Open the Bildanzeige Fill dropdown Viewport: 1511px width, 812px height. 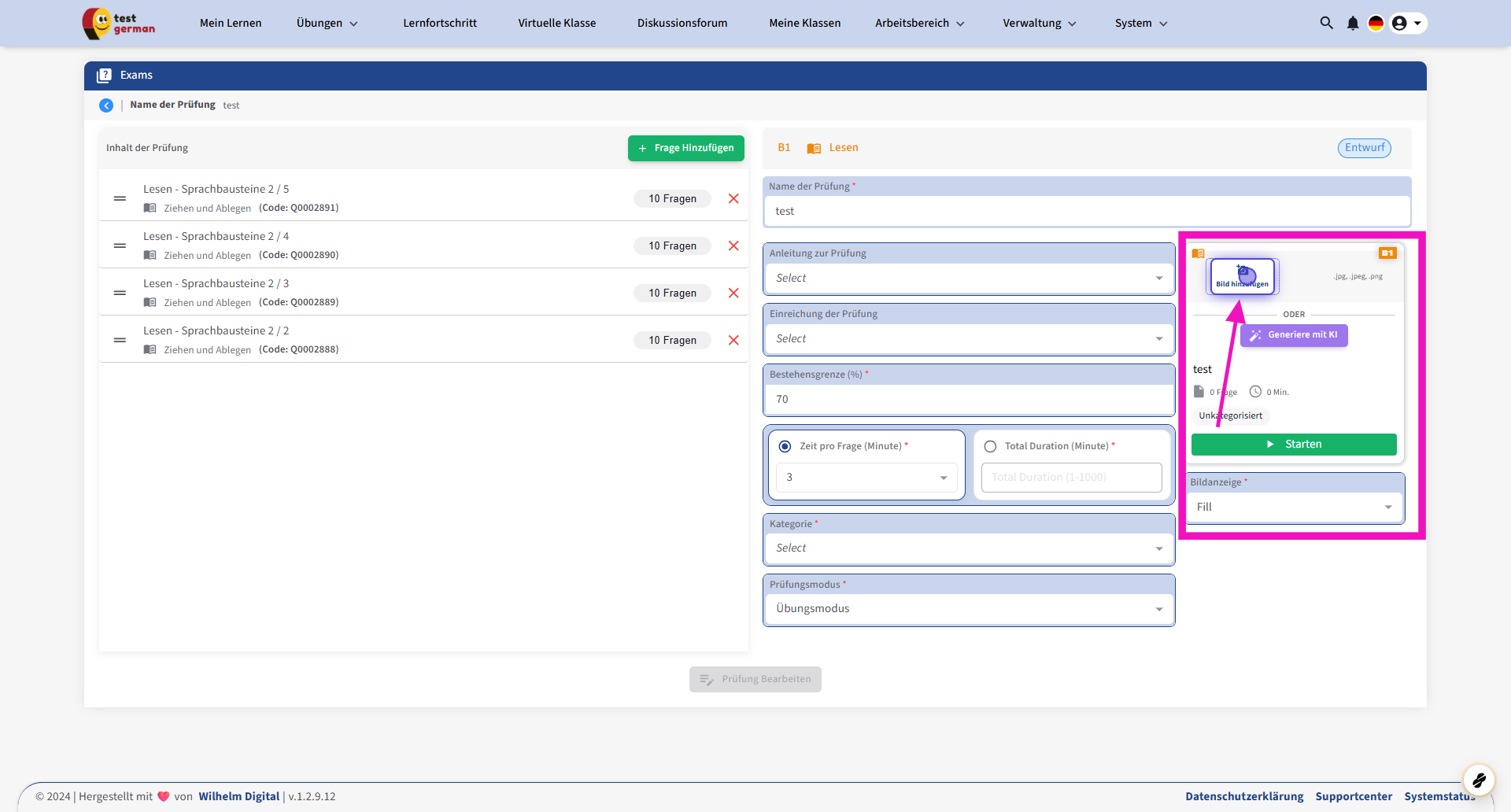[1294, 507]
